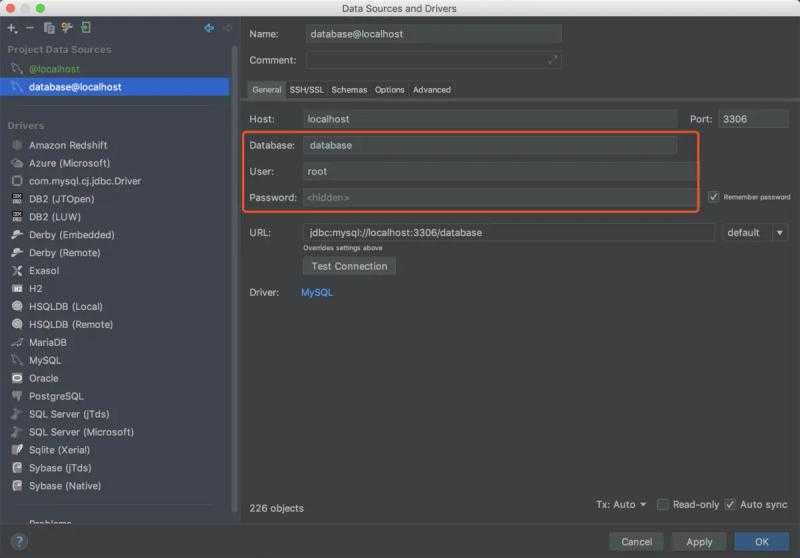
Task: Click the User field containing root
Action: (x=499, y=172)
